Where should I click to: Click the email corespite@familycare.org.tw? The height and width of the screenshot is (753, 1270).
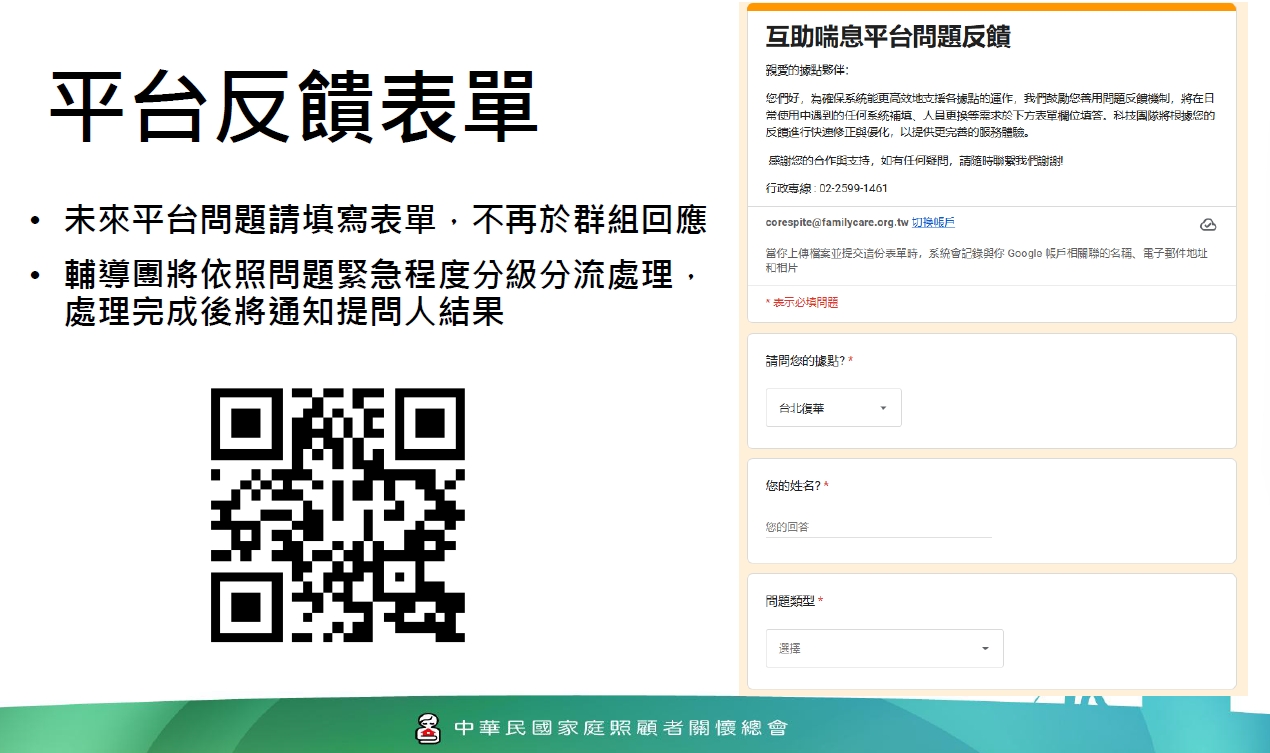(836, 222)
